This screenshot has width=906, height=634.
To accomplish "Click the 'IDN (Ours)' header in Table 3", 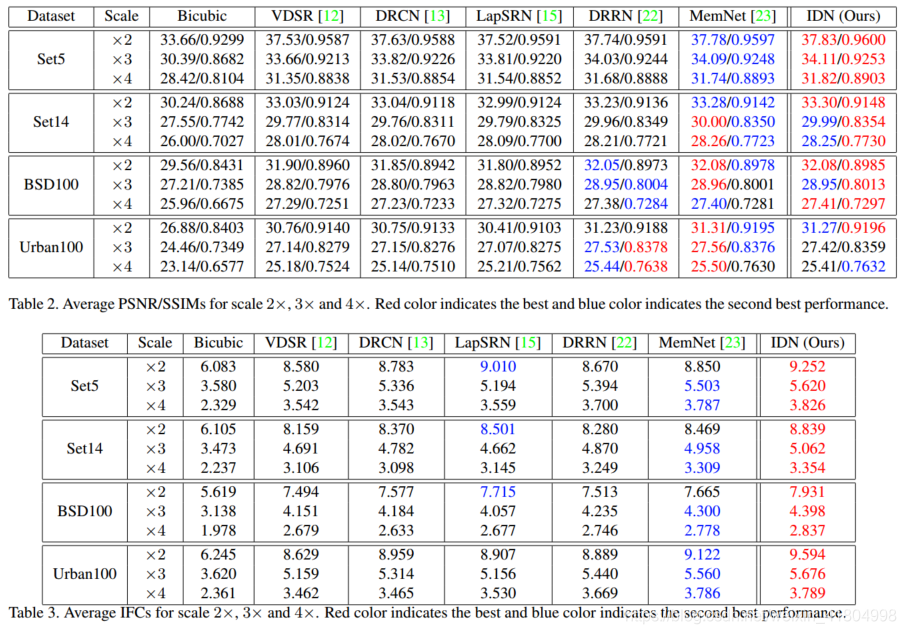I will [807, 343].
